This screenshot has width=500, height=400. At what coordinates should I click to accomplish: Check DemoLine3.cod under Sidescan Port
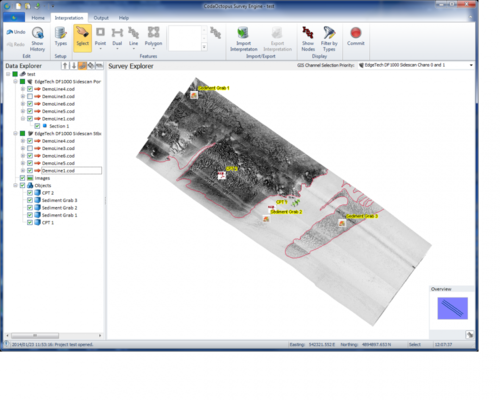tap(30, 96)
